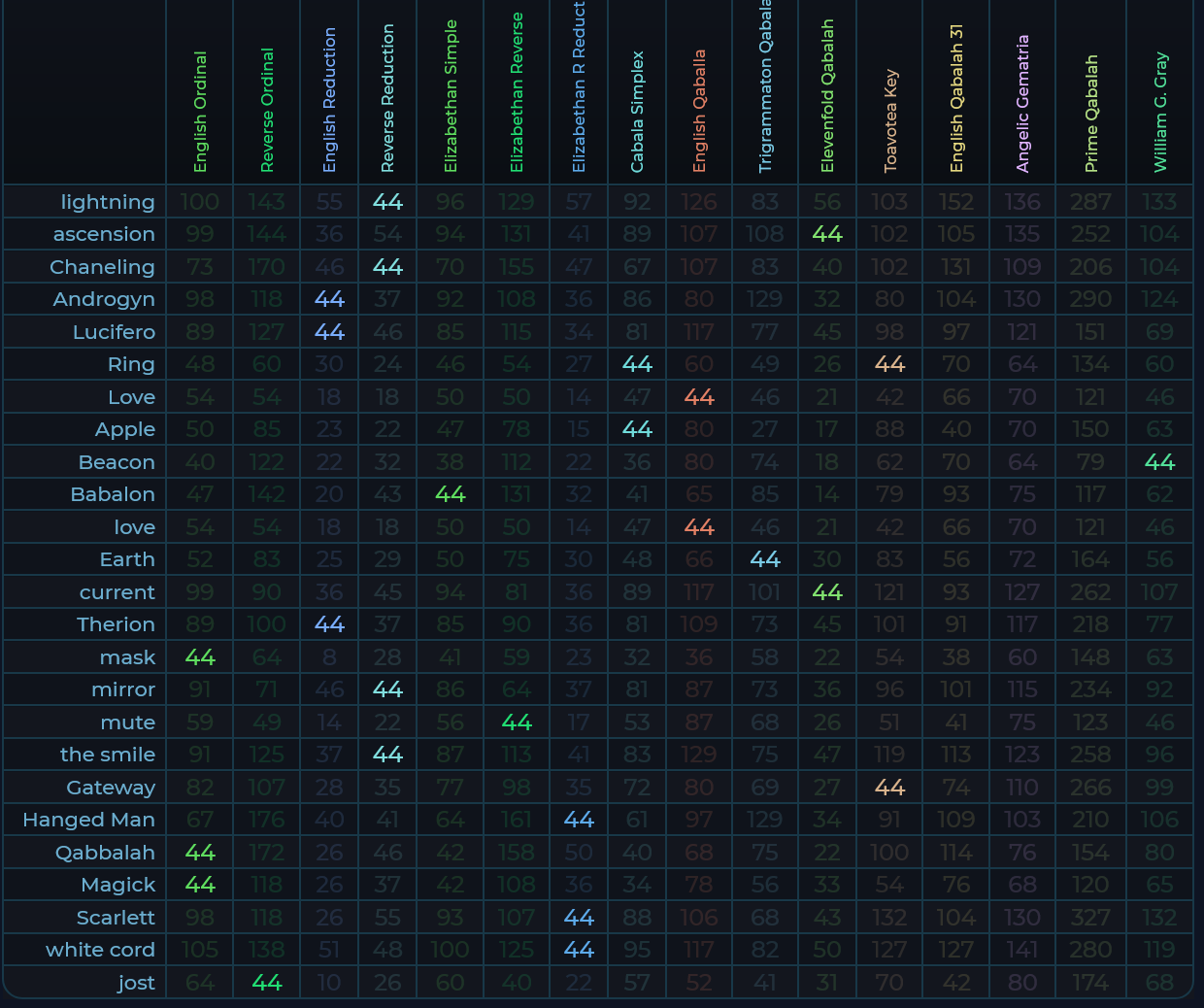This screenshot has height=1008, width=1204.
Task: Click the current row label
Action: [117, 592]
